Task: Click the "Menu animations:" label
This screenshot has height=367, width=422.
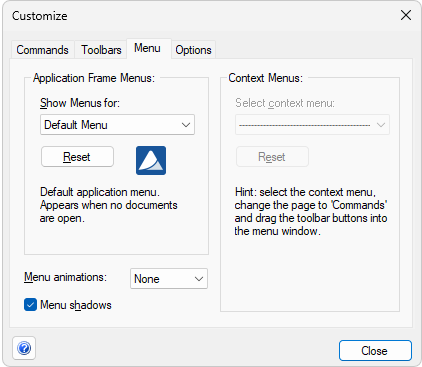Action: pyautogui.click(x=65, y=277)
